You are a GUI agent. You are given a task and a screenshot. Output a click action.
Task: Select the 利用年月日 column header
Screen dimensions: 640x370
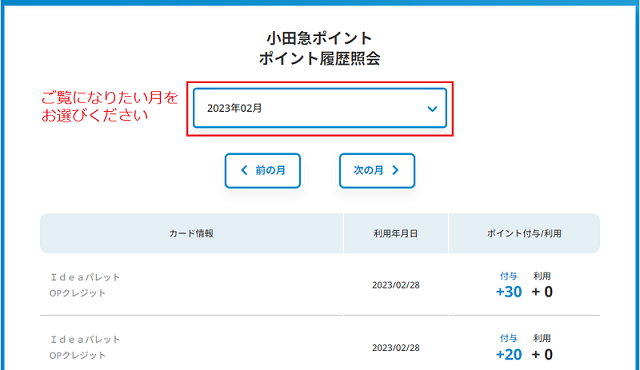[x=396, y=233]
